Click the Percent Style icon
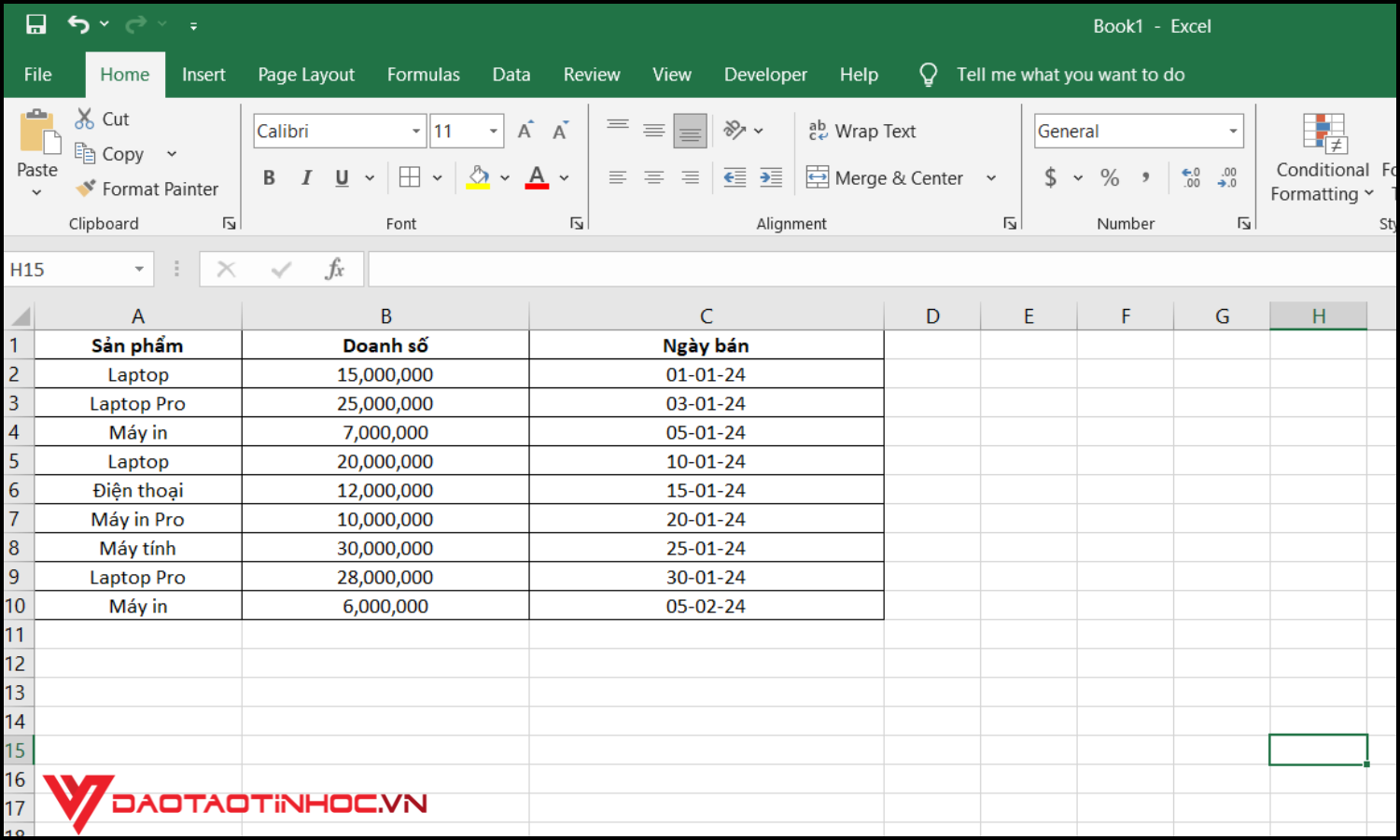This screenshot has width=1400, height=840. (x=1109, y=177)
